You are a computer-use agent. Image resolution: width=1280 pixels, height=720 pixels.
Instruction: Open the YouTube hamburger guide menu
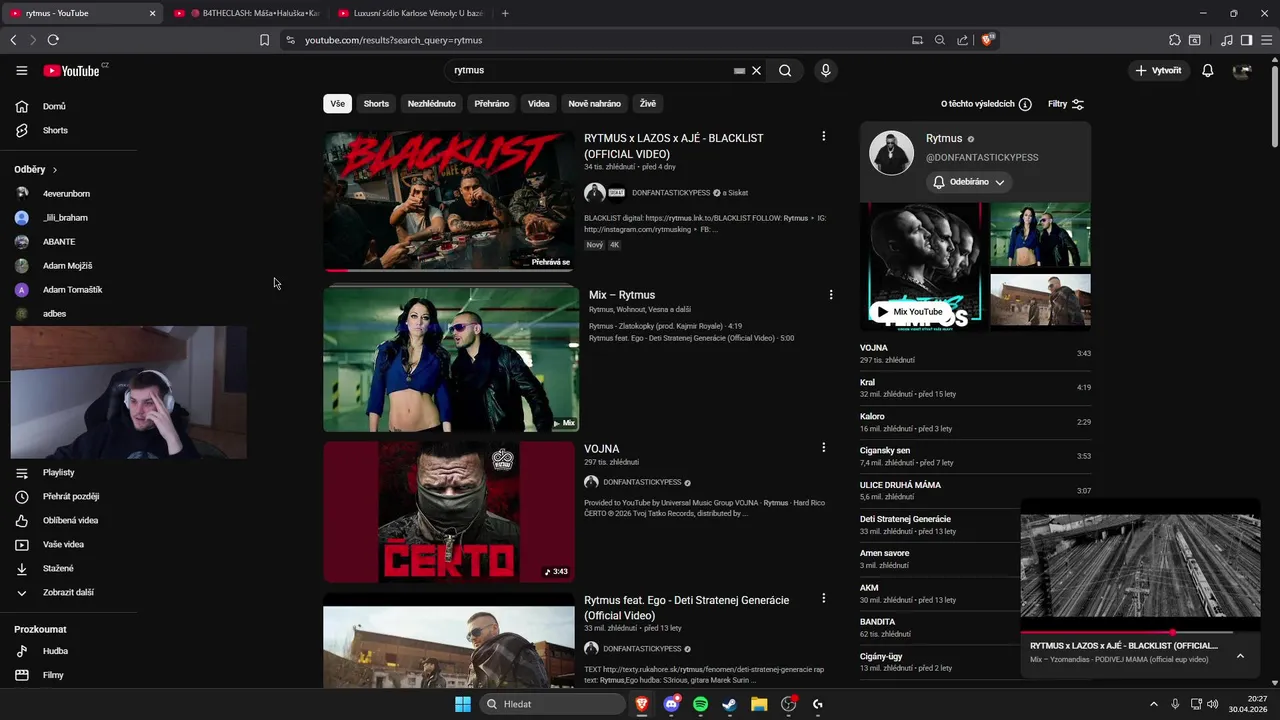(x=22, y=70)
